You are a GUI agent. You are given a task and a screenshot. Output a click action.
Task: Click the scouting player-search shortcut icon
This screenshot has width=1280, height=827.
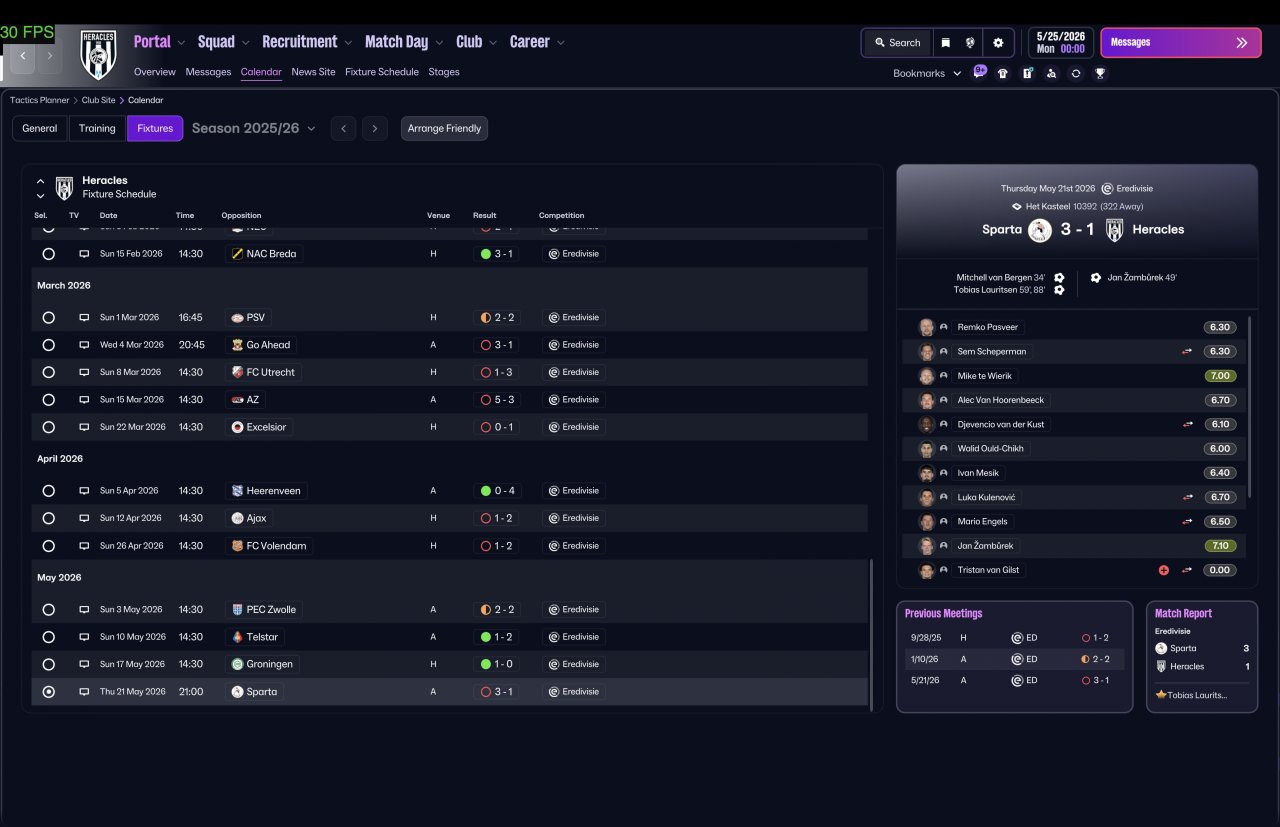pos(1051,73)
